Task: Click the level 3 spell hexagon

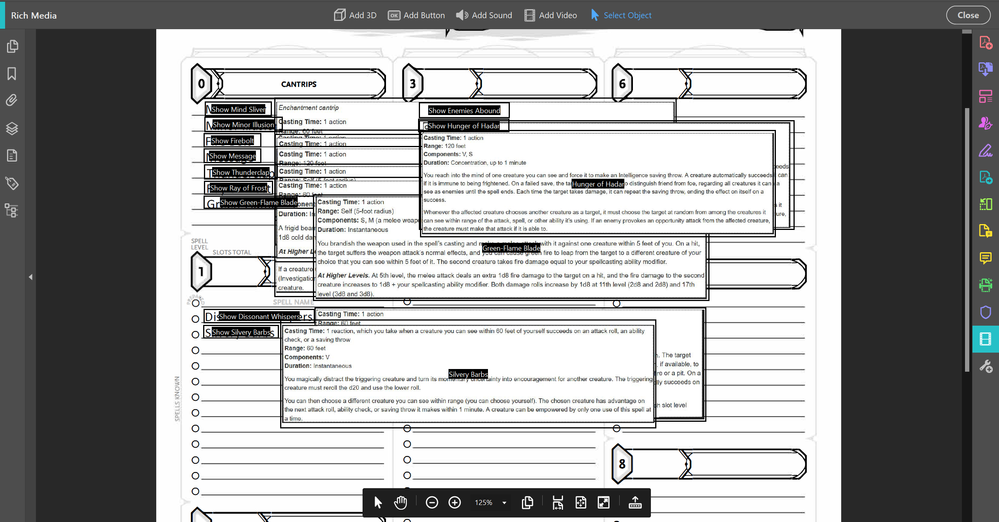Action: pyautogui.click(x=412, y=83)
